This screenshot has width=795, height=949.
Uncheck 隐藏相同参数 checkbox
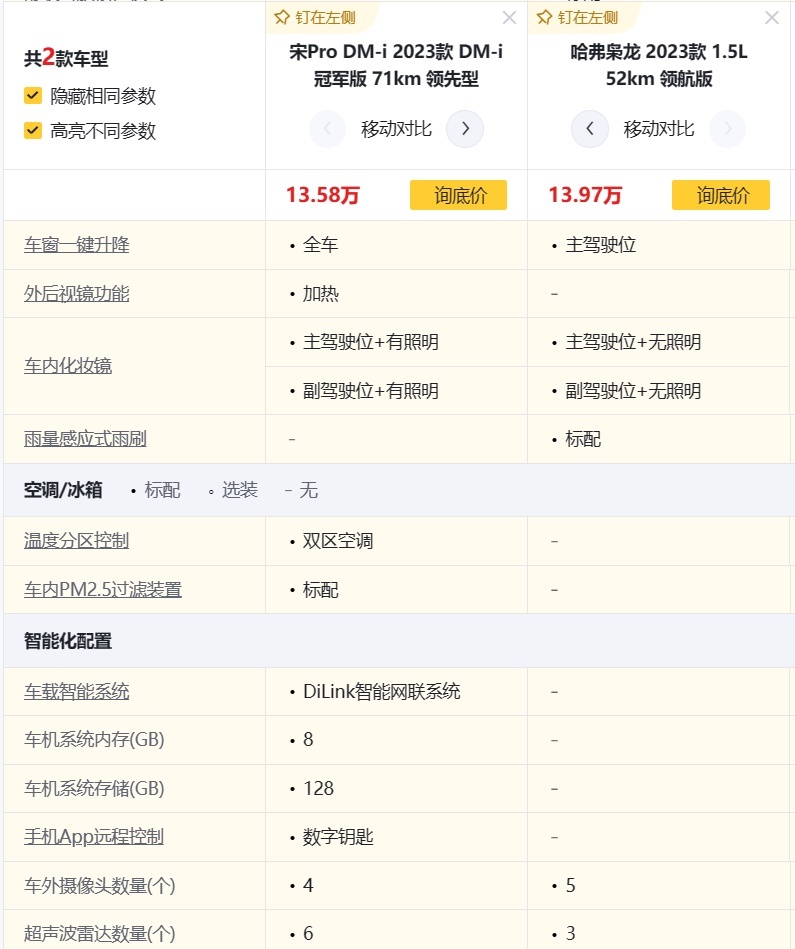[33, 96]
